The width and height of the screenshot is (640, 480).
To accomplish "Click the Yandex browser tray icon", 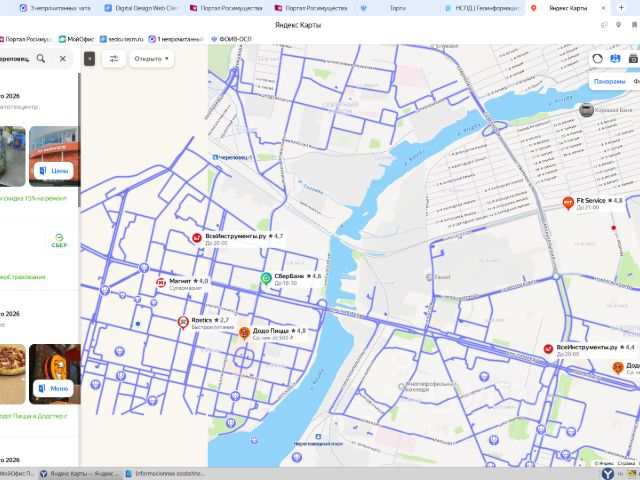I will (608, 473).
